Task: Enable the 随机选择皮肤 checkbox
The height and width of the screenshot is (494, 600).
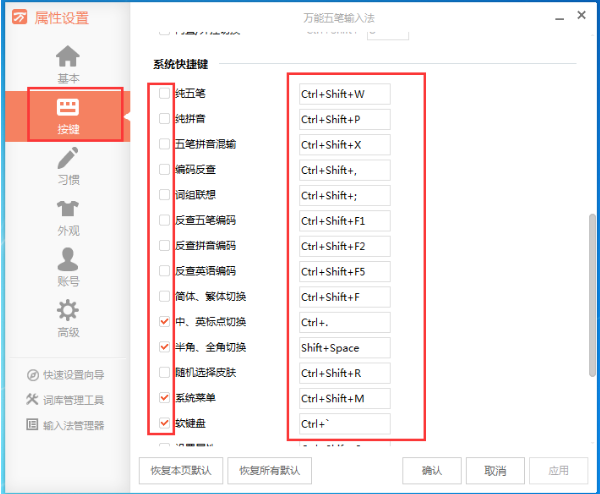Action: 164,372
